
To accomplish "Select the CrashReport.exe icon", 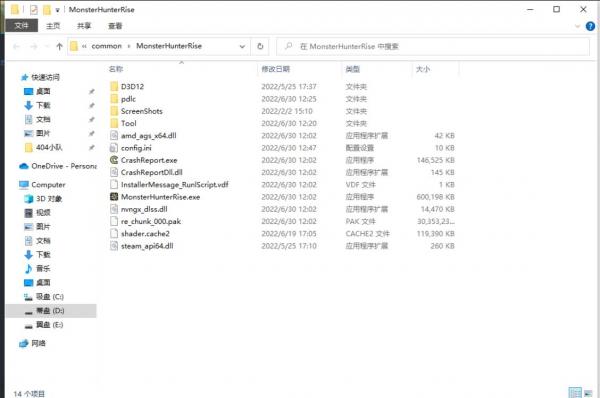I will [x=114, y=160].
